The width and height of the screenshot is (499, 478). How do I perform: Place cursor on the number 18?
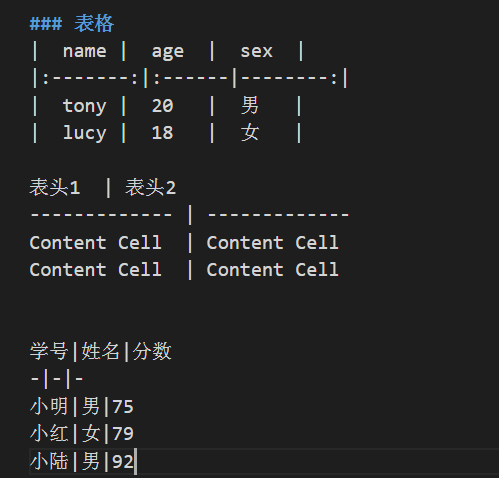pyautogui.click(x=163, y=133)
